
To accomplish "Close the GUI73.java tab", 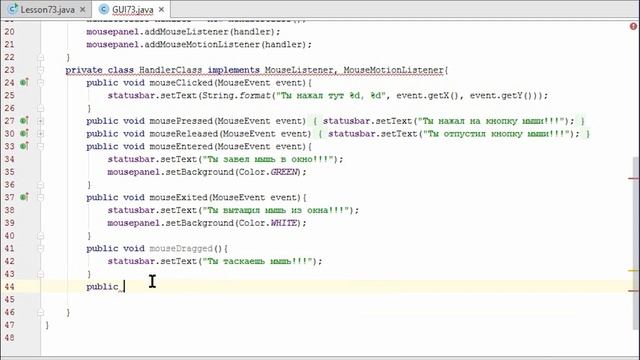I will point(161,9).
